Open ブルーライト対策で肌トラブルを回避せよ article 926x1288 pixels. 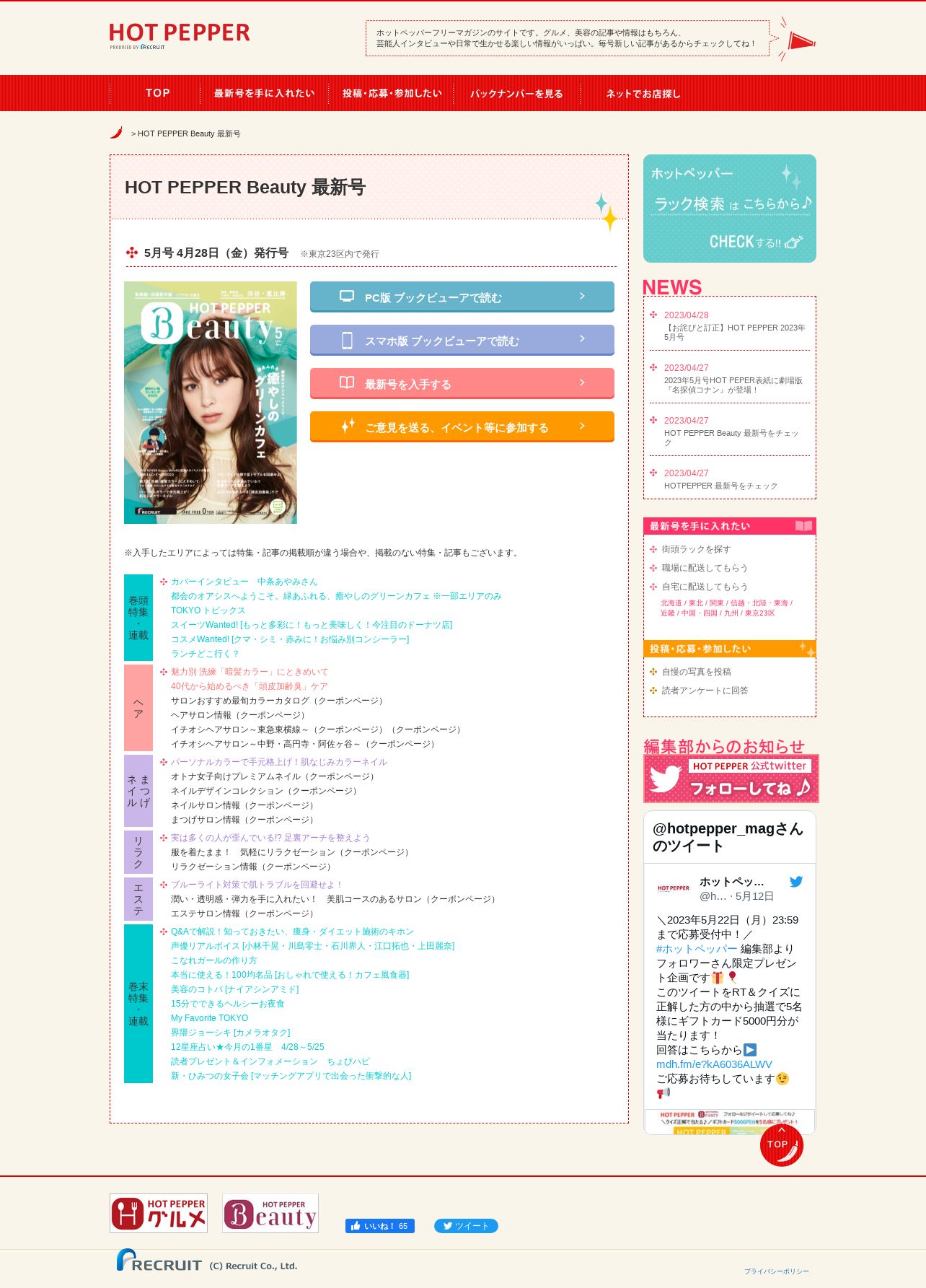(x=257, y=885)
